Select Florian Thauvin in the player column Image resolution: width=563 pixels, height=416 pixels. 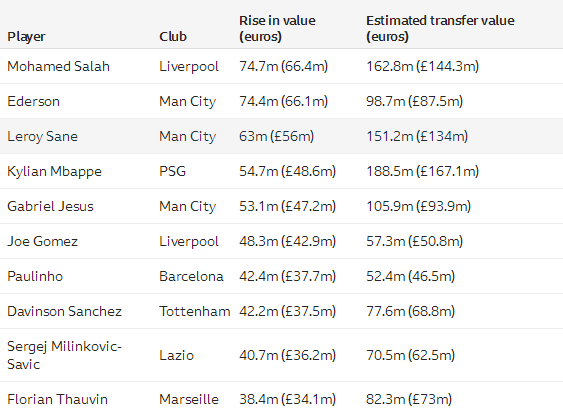pyautogui.click(x=57, y=399)
